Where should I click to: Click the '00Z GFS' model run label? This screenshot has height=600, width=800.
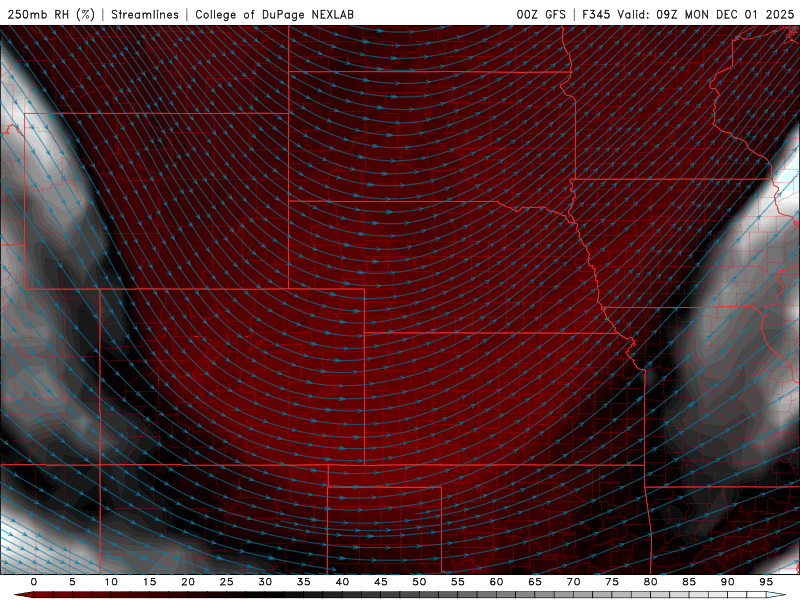541,14
